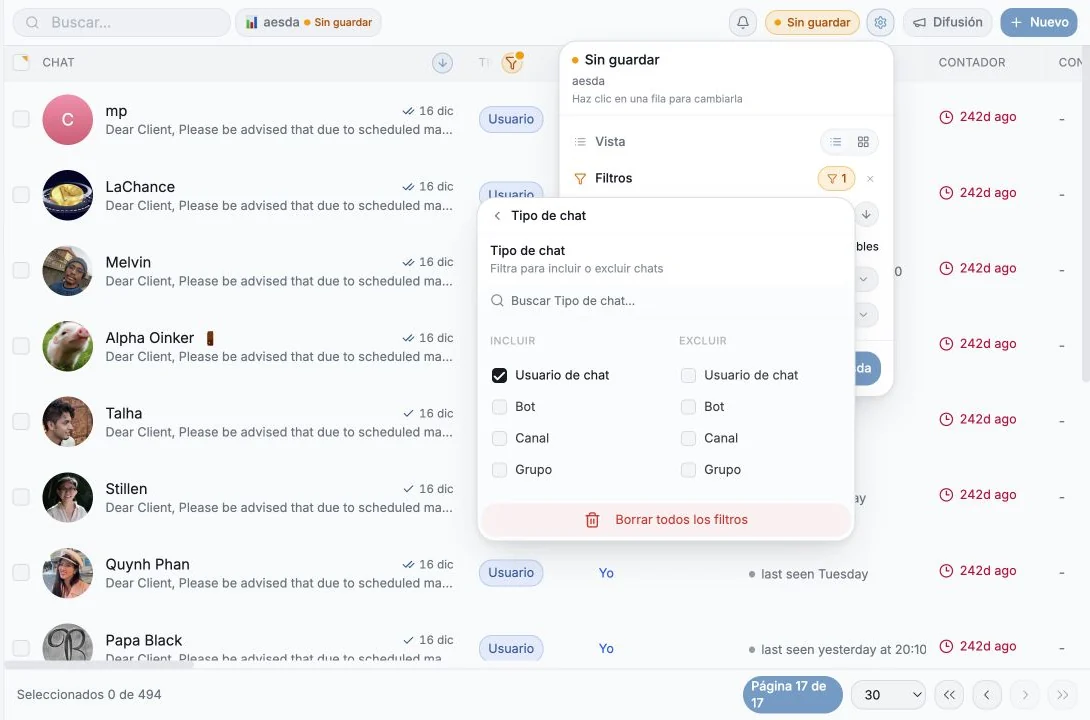Expand the second chevron dropdown in settings panel
This screenshot has width=1090, height=720.
[x=863, y=314]
